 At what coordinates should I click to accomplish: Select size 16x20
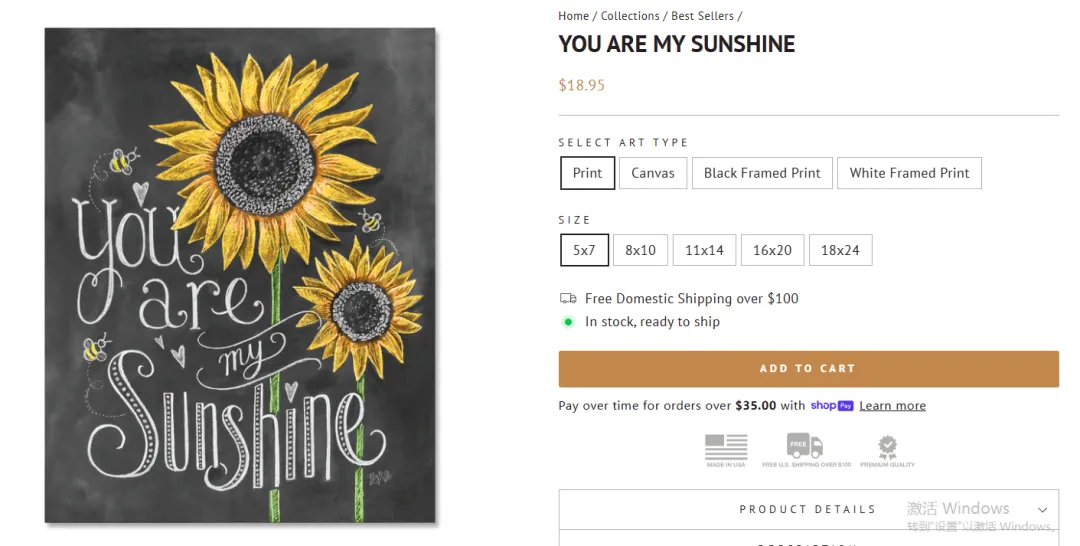tap(772, 250)
